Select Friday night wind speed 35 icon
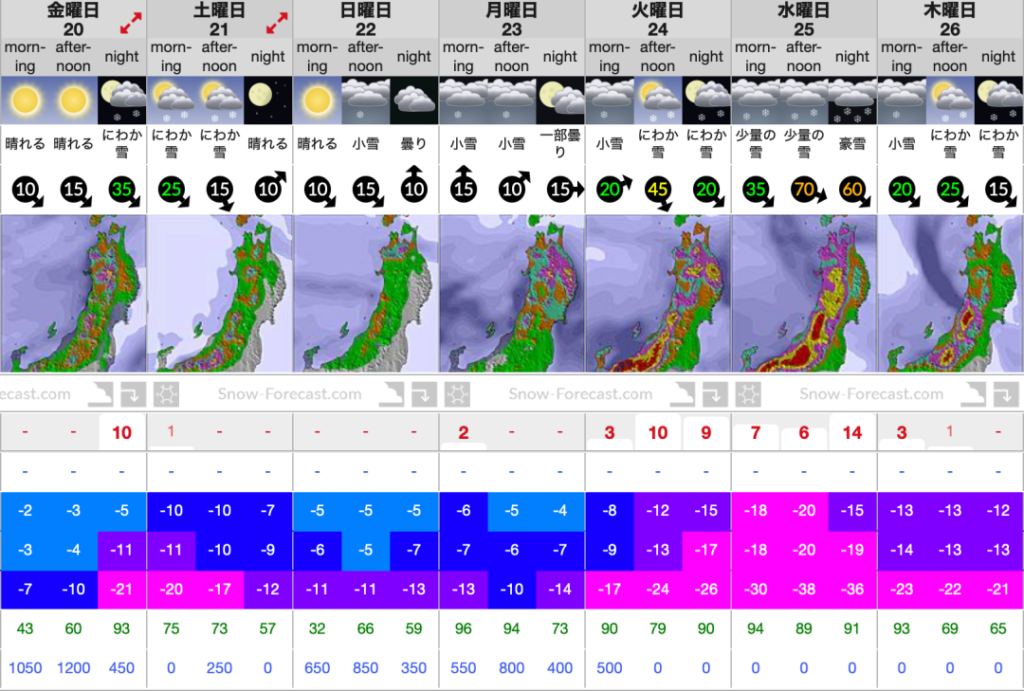 click(123, 191)
